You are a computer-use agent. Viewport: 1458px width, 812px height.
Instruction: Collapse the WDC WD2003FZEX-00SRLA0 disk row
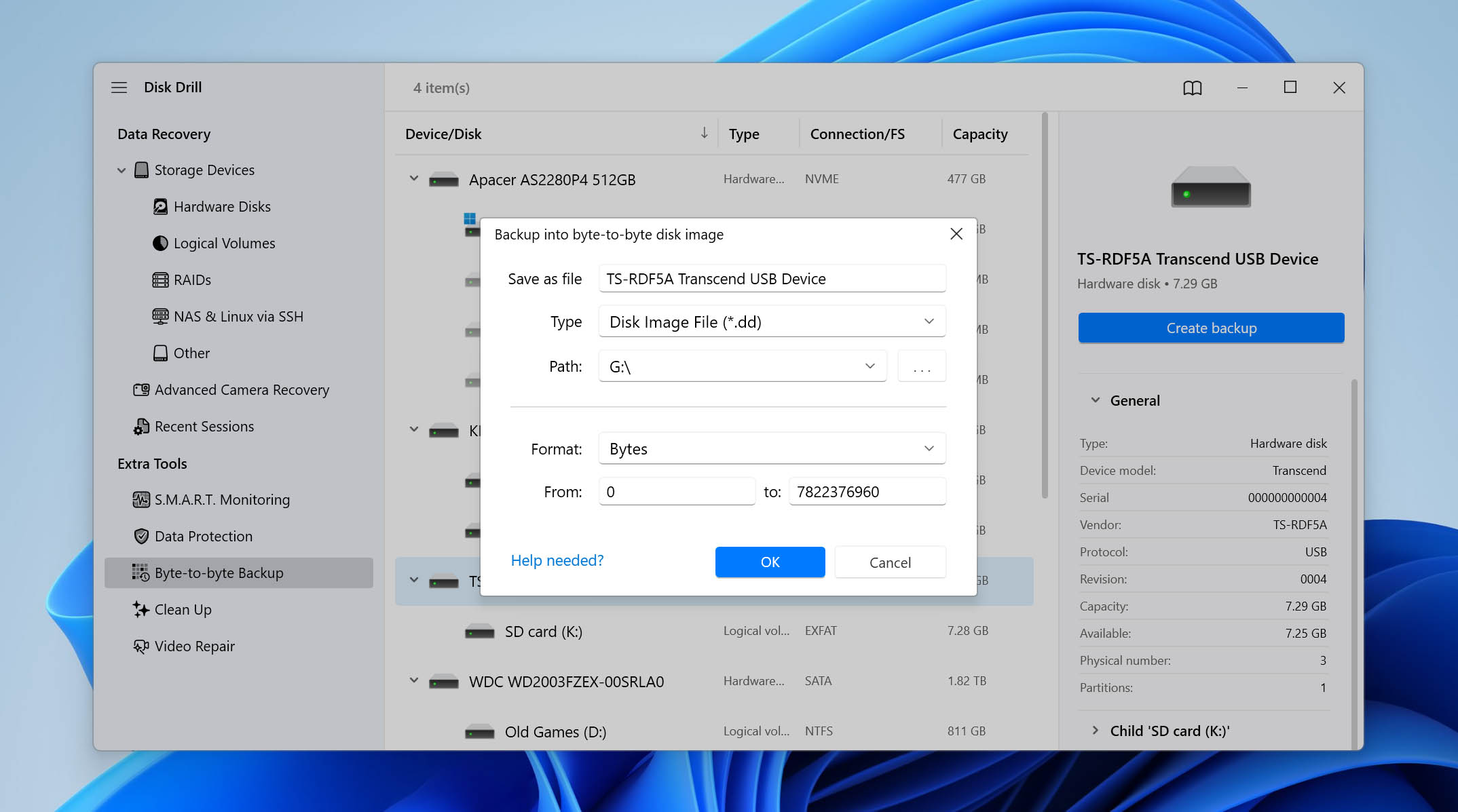[414, 681]
